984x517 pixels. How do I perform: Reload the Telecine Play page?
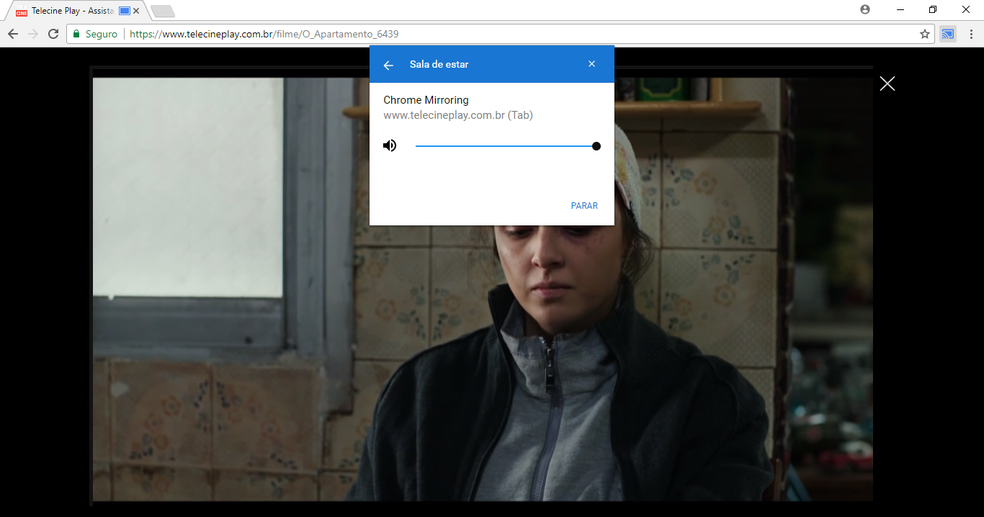click(53, 34)
